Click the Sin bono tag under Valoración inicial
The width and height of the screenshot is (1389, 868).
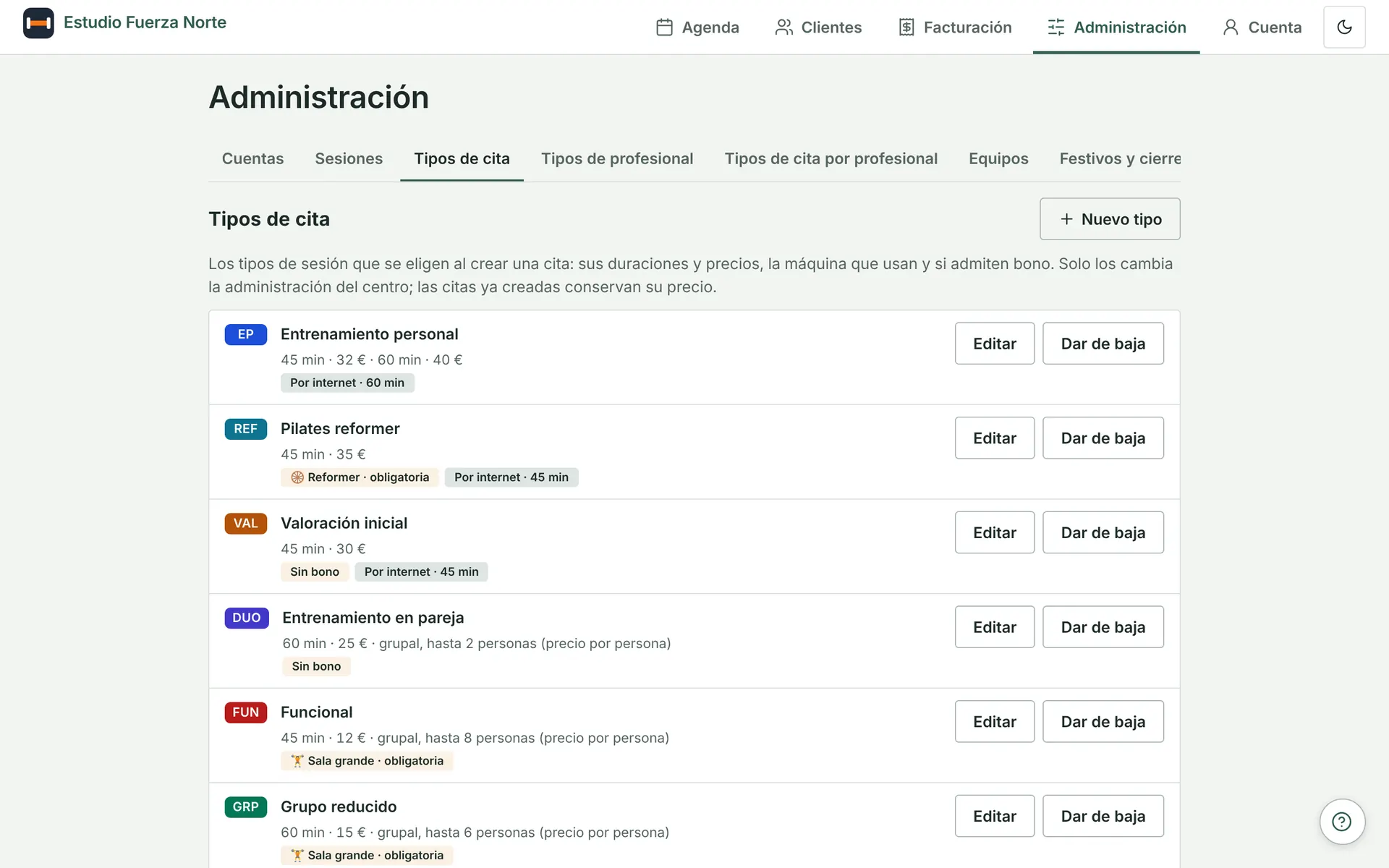(315, 572)
